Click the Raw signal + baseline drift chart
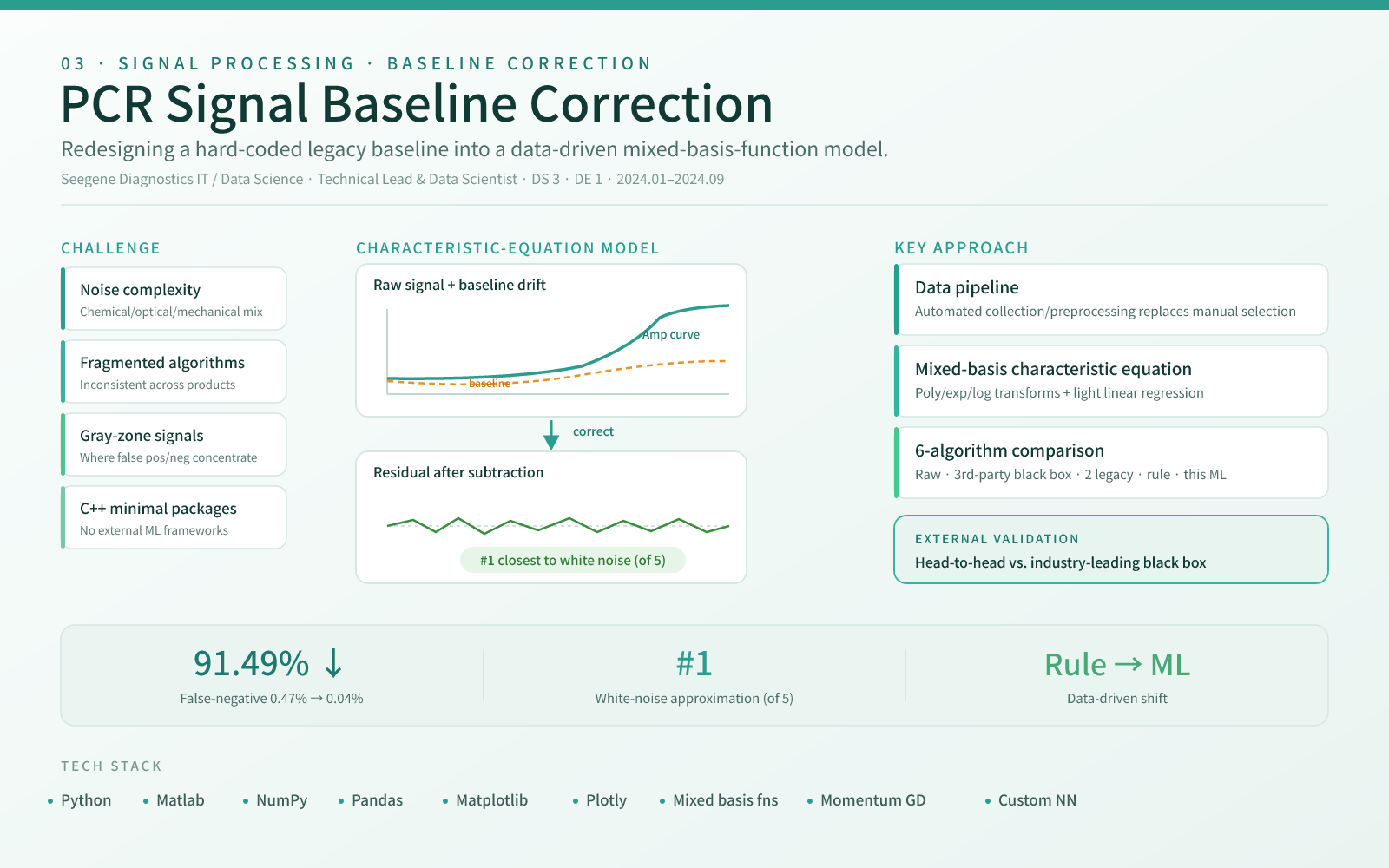Viewport: 1389px width, 868px height. pyautogui.click(x=551, y=340)
